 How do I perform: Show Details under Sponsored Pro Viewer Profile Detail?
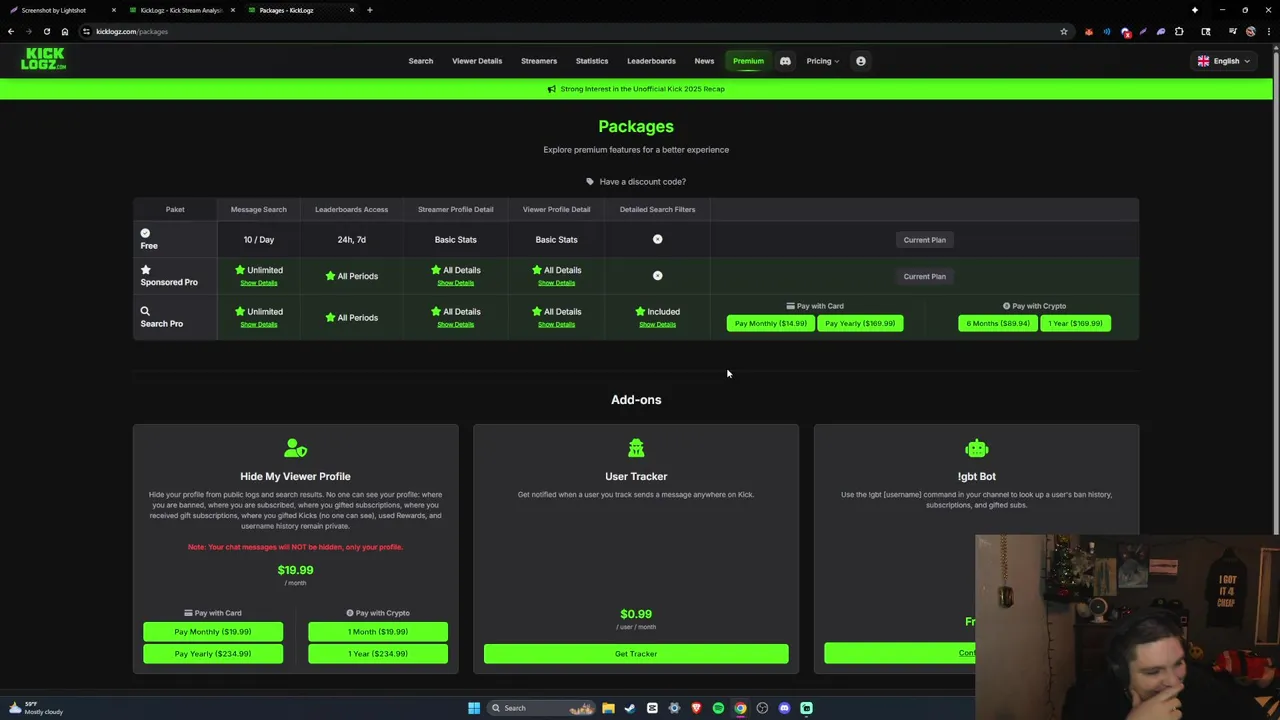[556, 283]
